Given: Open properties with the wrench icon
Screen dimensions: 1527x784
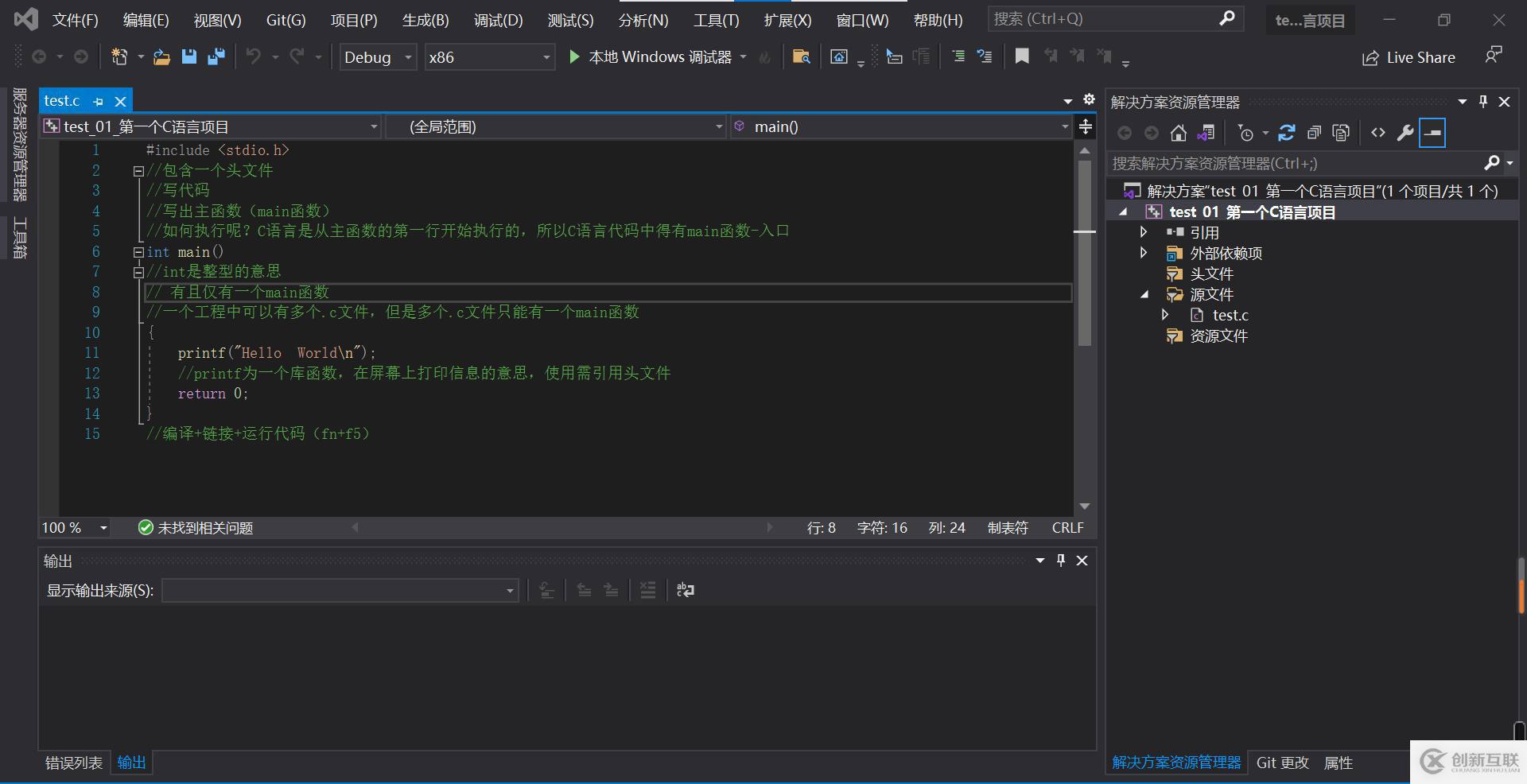Looking at the screenshot, I should (x=1405, y=133).
